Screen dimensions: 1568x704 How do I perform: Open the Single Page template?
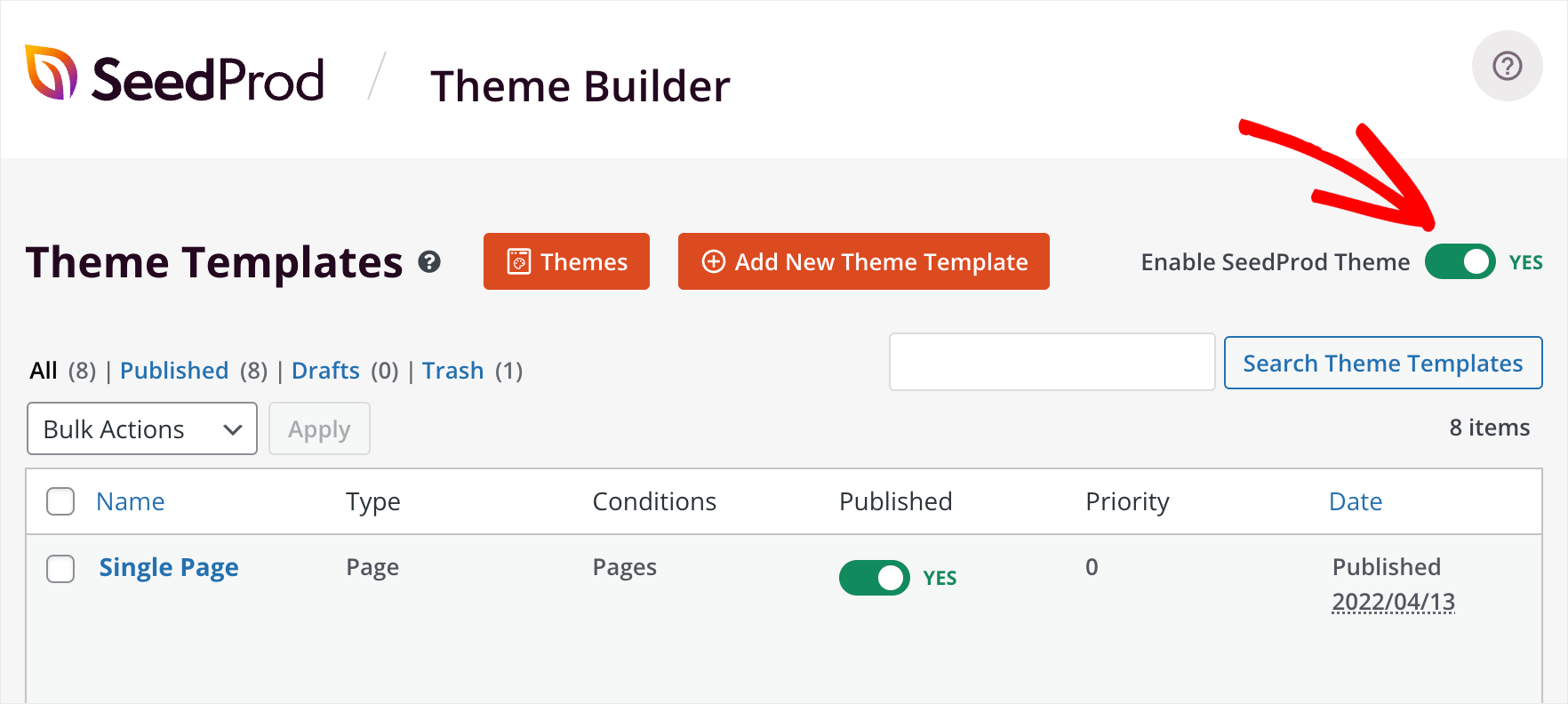(x=169, y=567)
